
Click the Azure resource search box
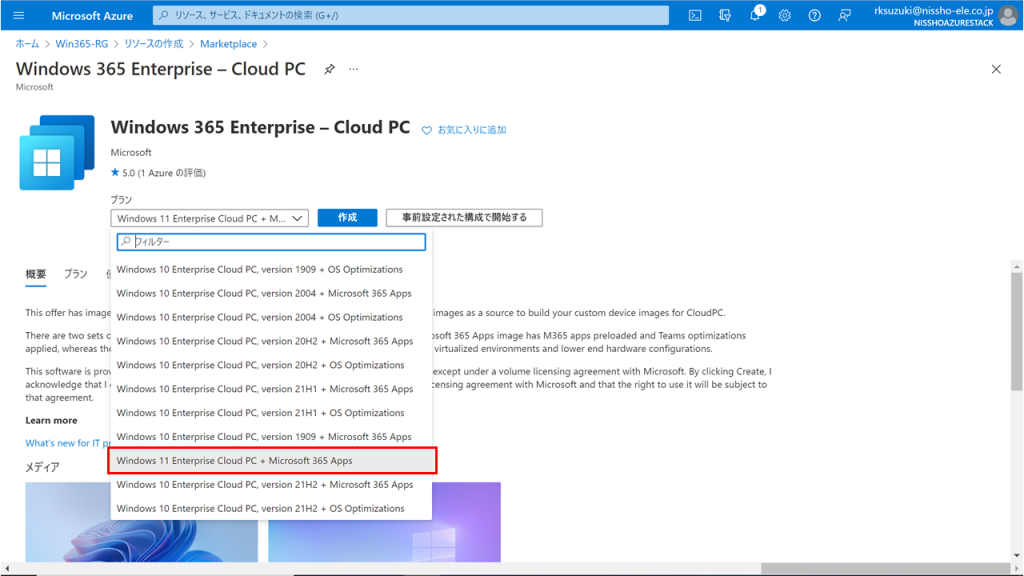(x=411, y=15)
